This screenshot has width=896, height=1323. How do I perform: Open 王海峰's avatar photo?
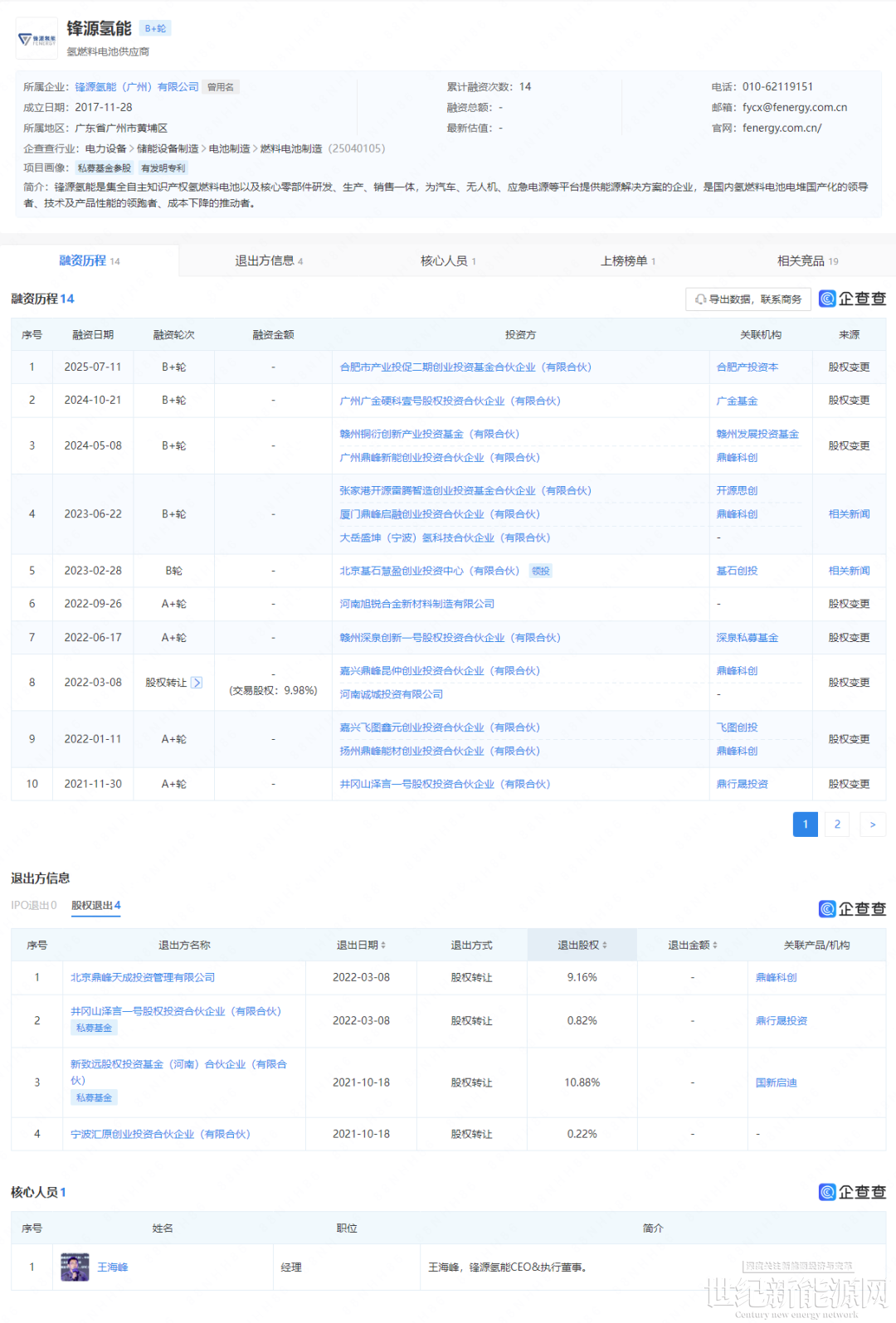click(x=75, y=1267)
